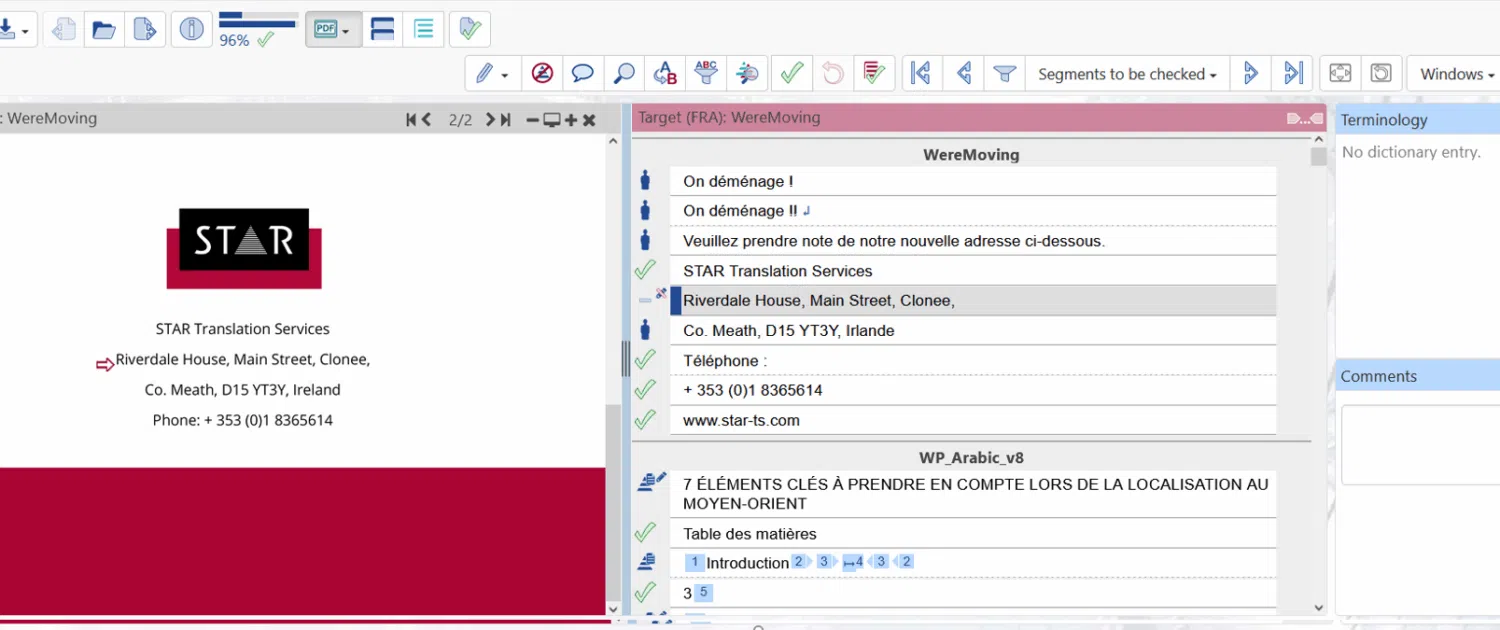Open the project information icon
Image resolution: width=1500 pixels, height=630 pixels.
click(191, 29)
